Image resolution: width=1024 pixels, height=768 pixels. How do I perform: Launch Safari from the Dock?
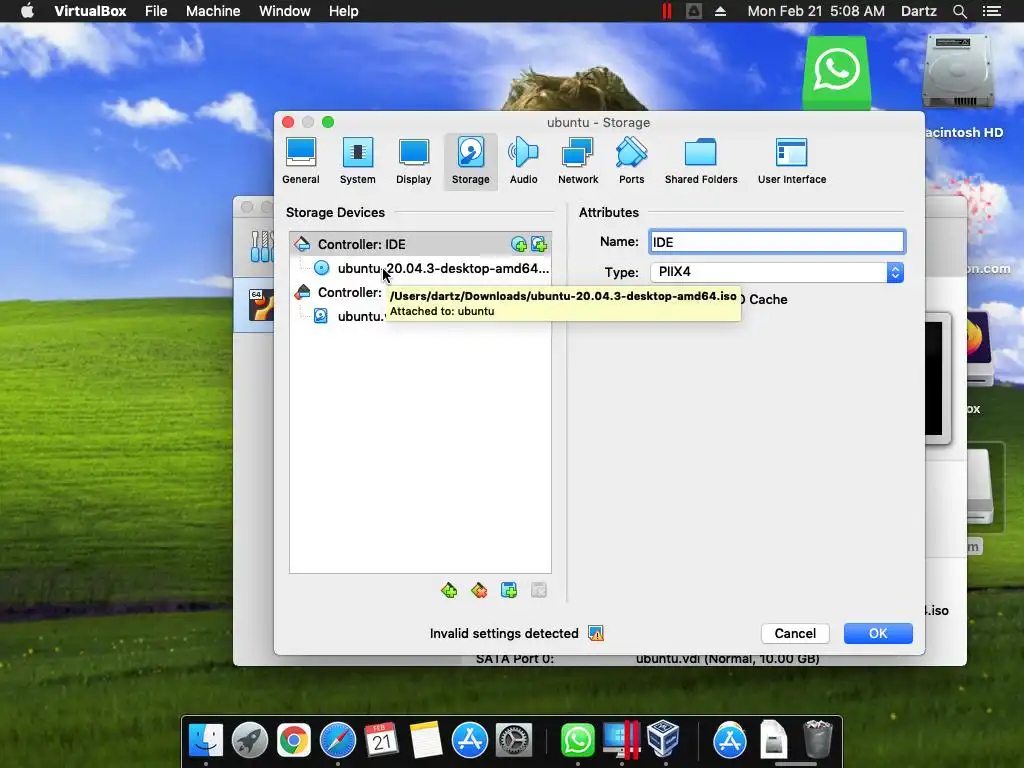(x=338, y=741)
